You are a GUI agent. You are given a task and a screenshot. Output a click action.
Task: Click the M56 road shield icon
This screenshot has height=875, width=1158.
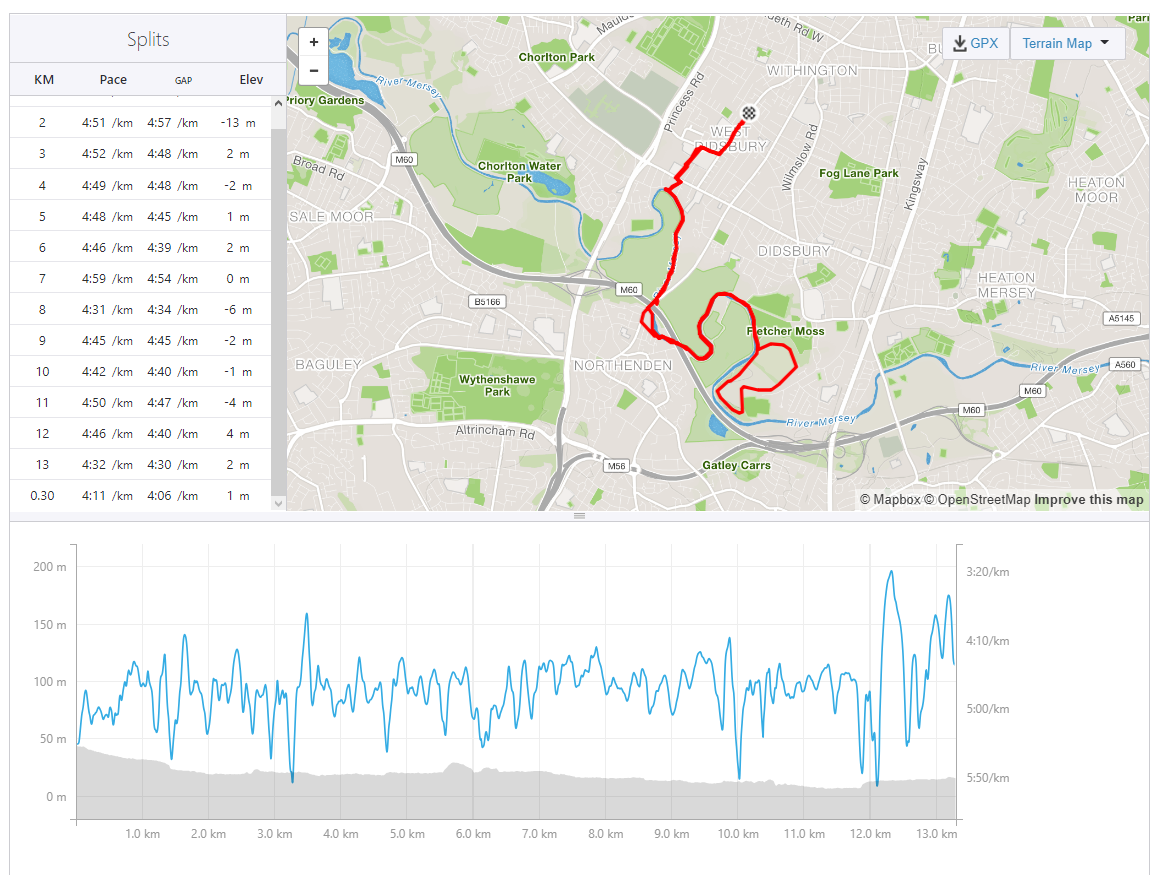click(615, 465)
